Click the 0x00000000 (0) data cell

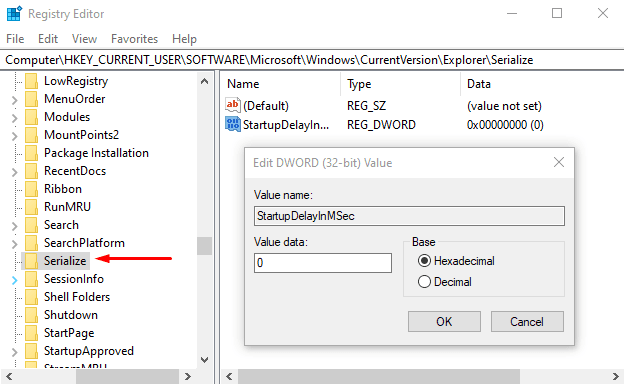click(x=505, y=125)
